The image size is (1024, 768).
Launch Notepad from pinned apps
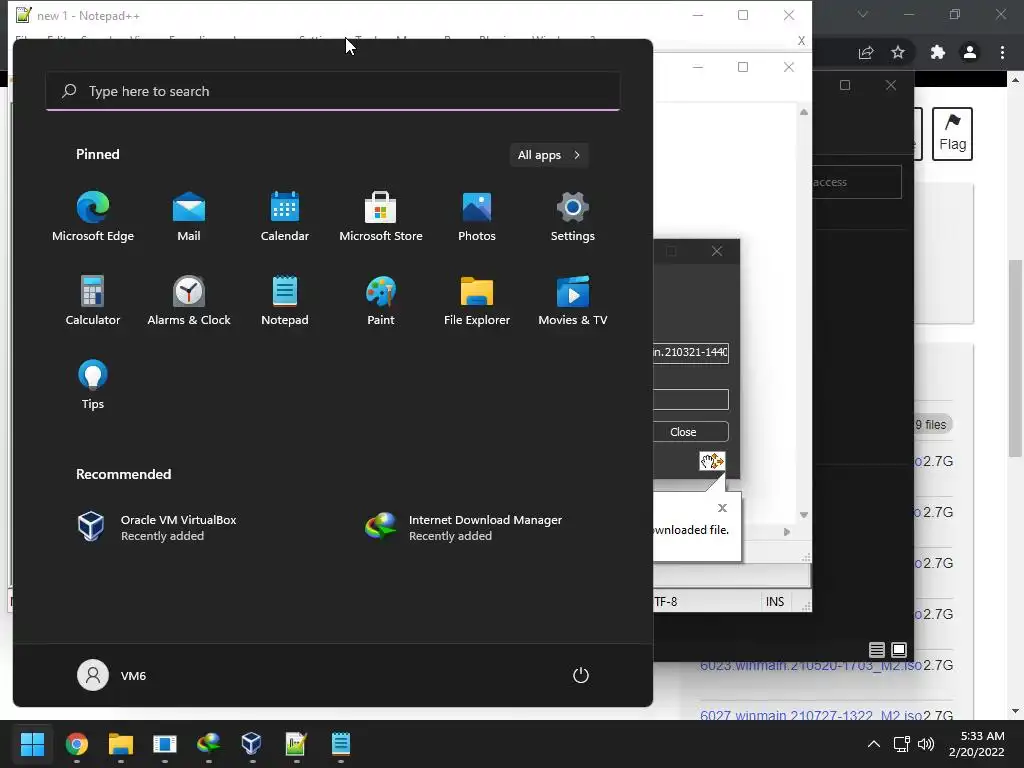tap(285, 300)
